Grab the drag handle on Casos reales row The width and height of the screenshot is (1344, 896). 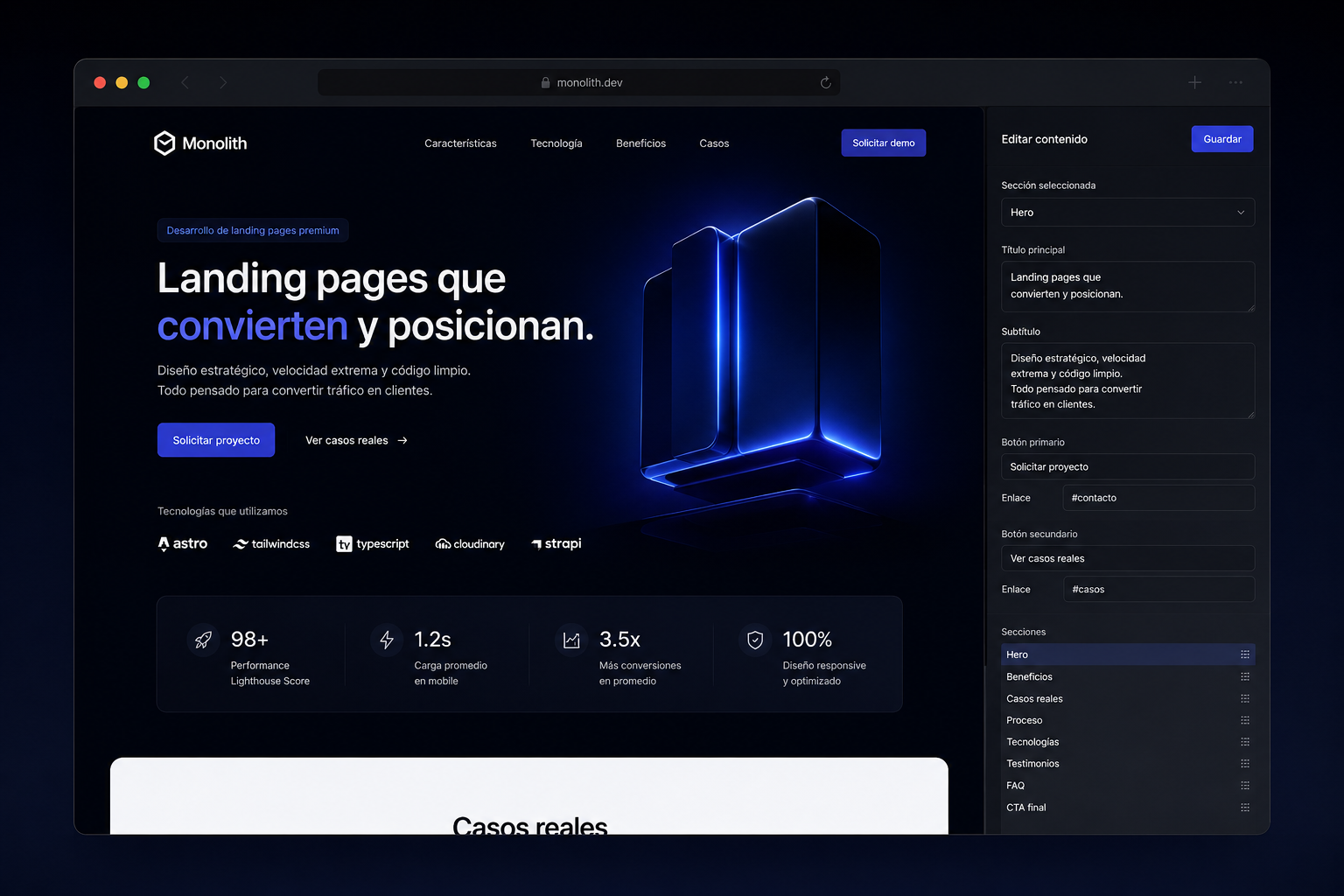point(1244,698)
